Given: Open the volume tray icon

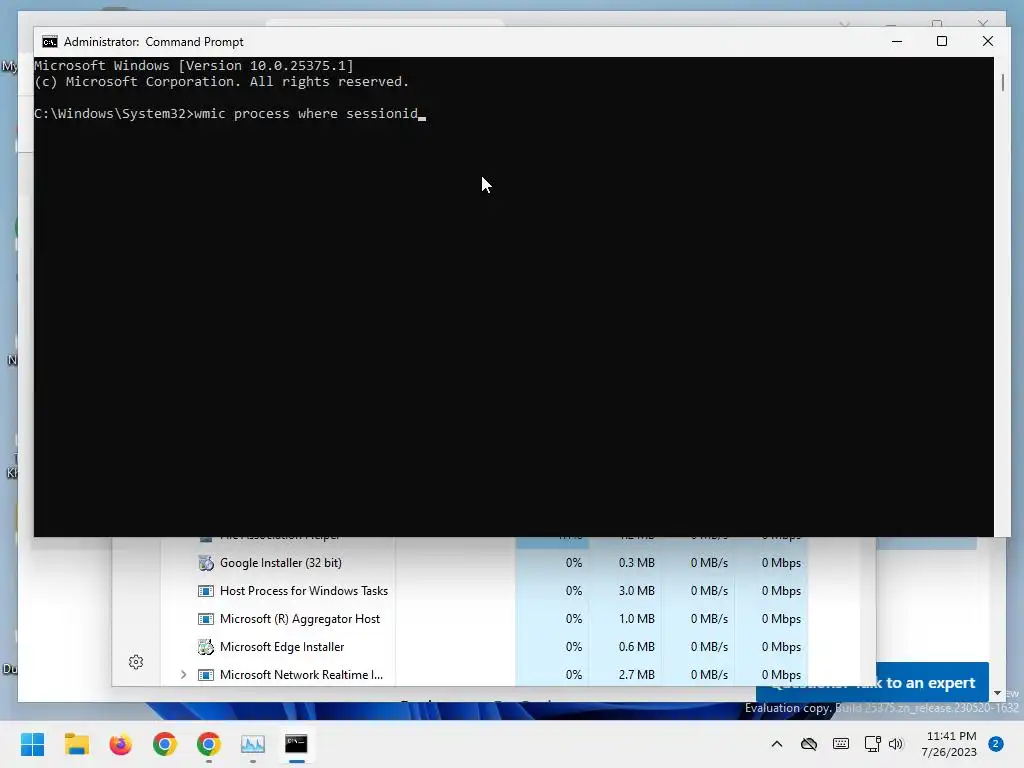Looking at the screenshot, I should [x=896, y=744].
